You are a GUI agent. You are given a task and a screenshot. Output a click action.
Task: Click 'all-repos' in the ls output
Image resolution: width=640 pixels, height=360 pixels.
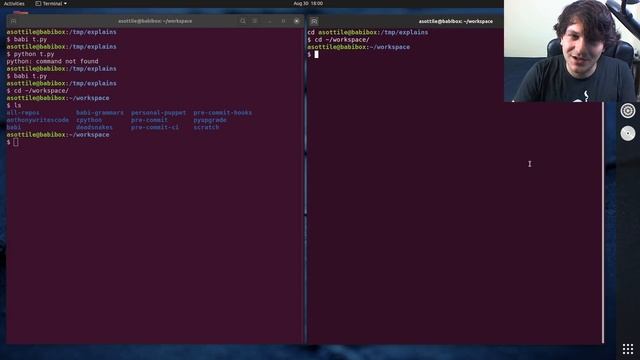click(23, 113)
